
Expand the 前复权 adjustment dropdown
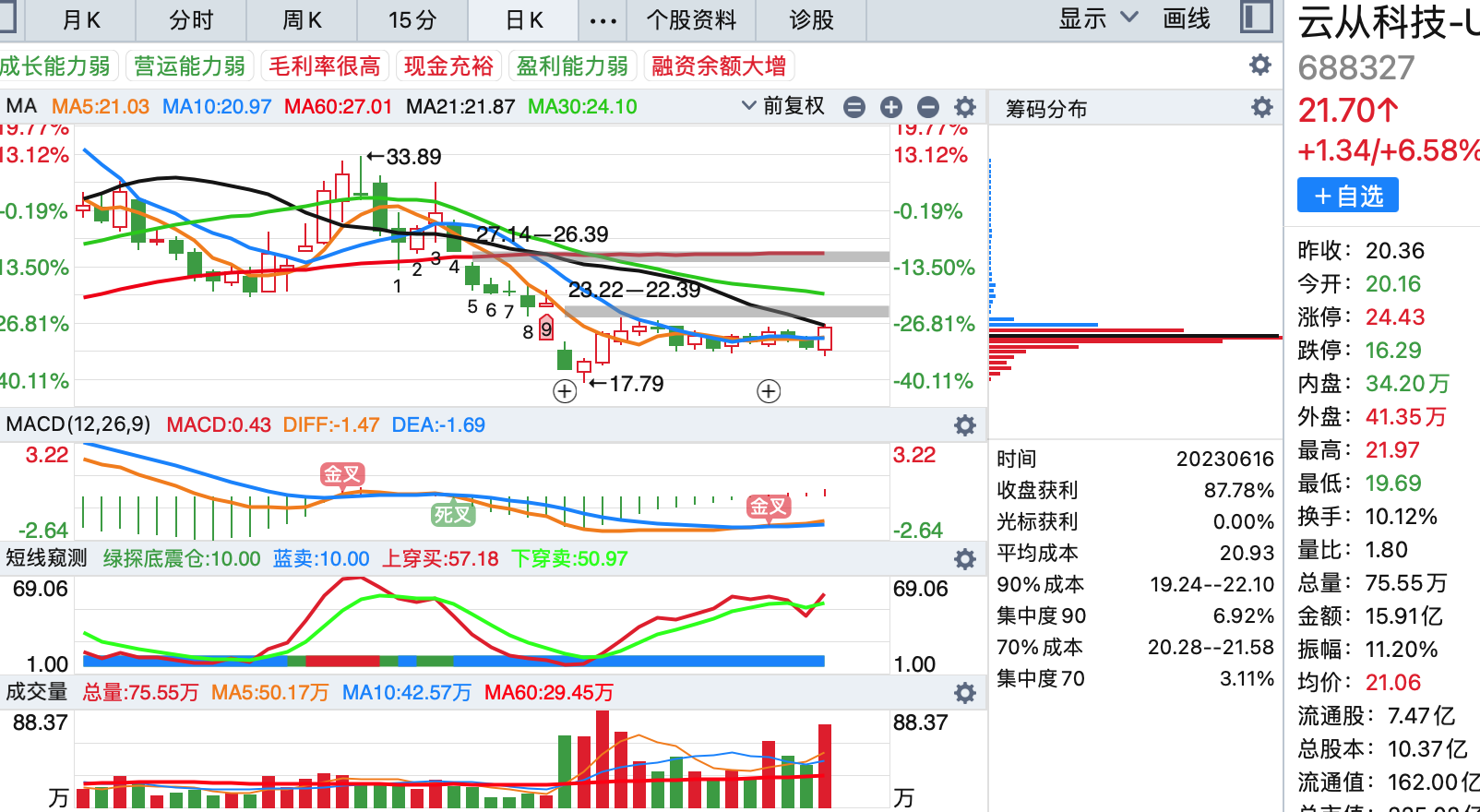[783, 106]
